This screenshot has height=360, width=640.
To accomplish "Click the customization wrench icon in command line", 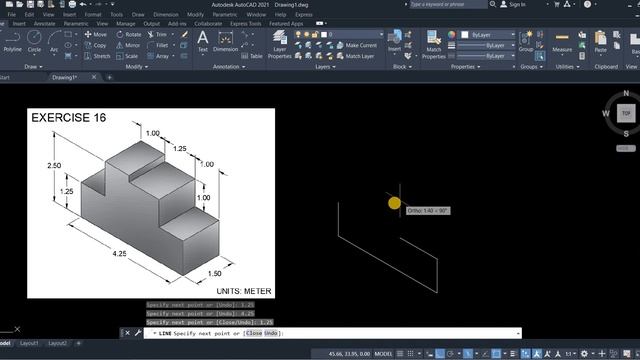I will pyautogui.click(x=138, y=333).
